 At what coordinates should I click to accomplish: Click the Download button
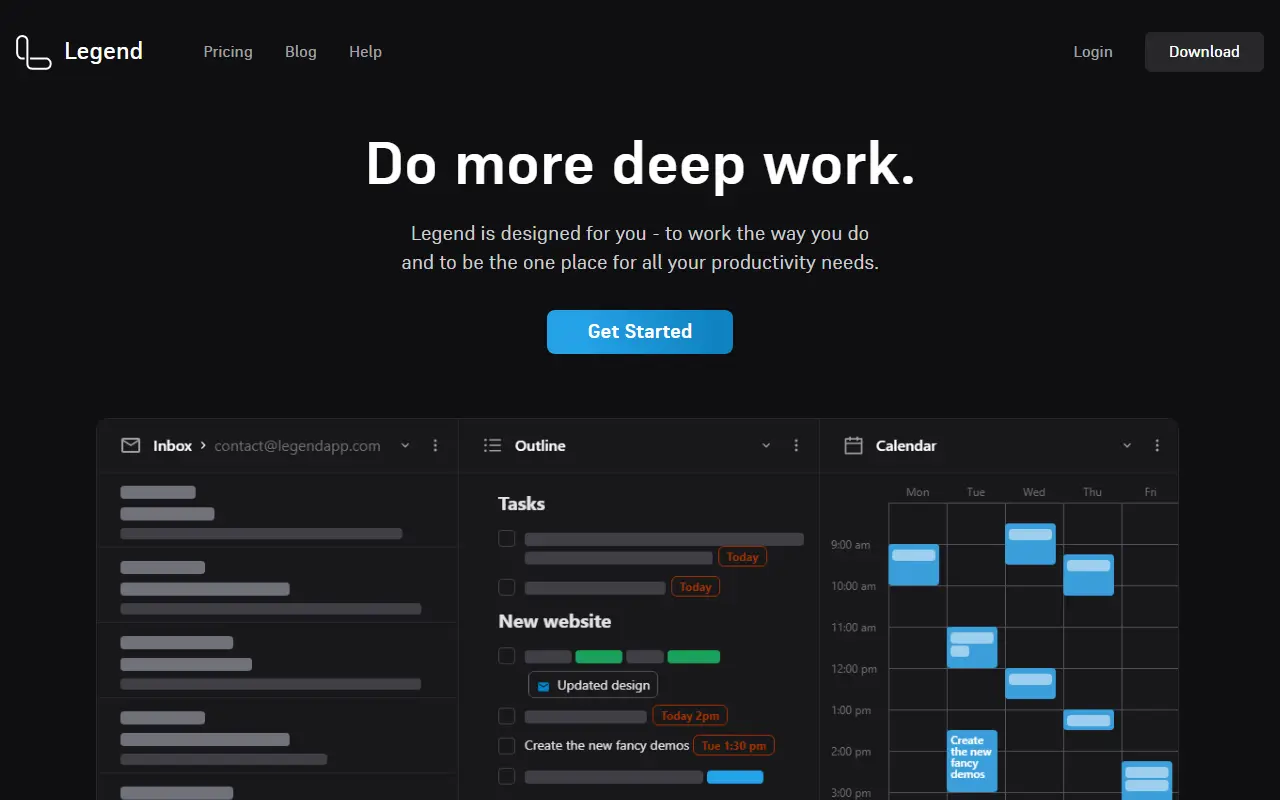click(x=1204, y=52)
